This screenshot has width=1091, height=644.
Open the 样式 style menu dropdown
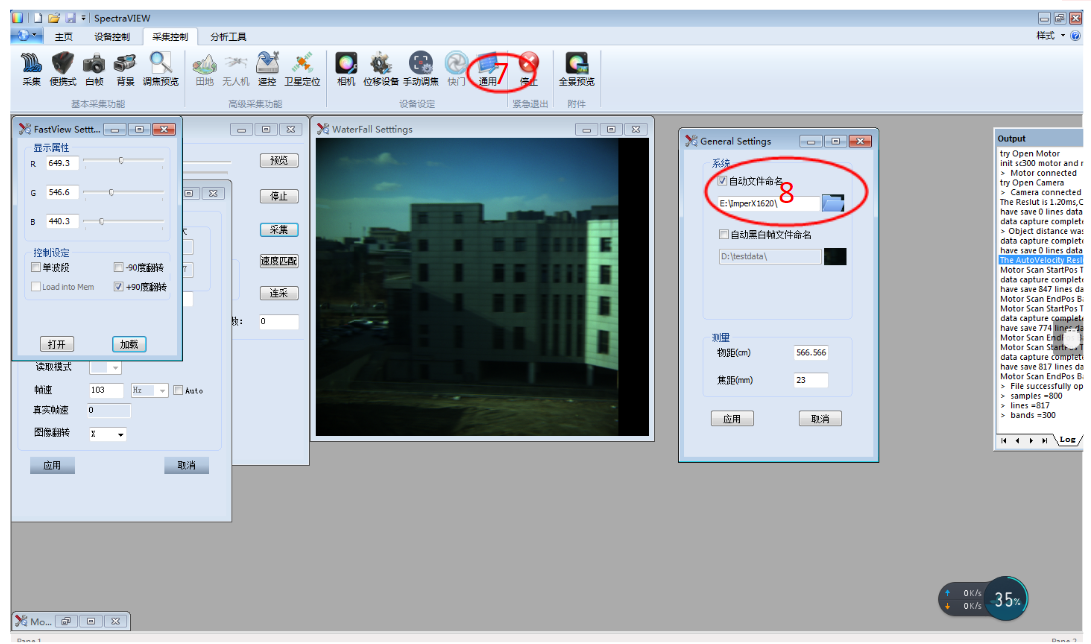[1051, 35]
